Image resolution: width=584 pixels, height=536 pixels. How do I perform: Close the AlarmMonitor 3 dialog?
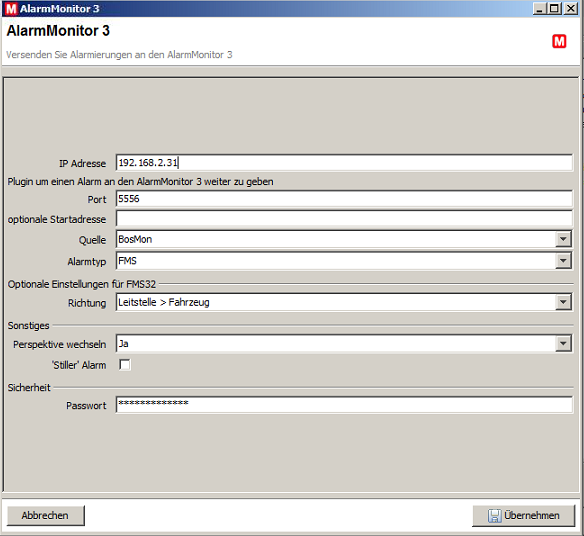570,9
